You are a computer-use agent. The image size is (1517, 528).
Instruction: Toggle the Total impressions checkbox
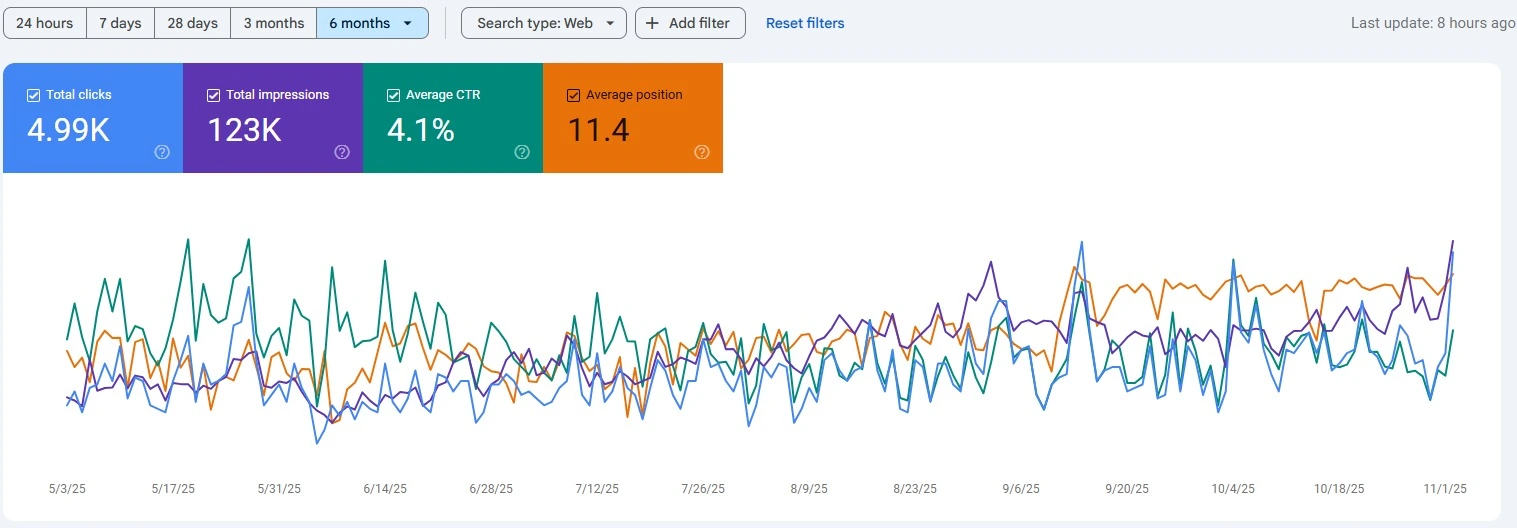[213, 95]
